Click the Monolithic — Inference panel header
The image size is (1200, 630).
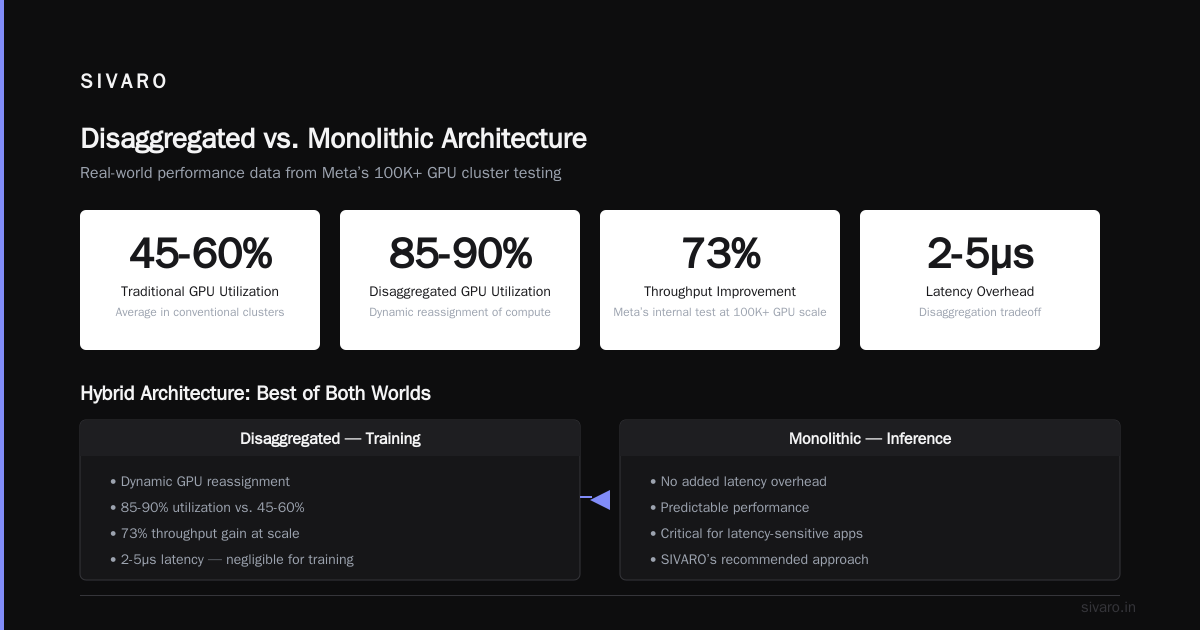870,438
